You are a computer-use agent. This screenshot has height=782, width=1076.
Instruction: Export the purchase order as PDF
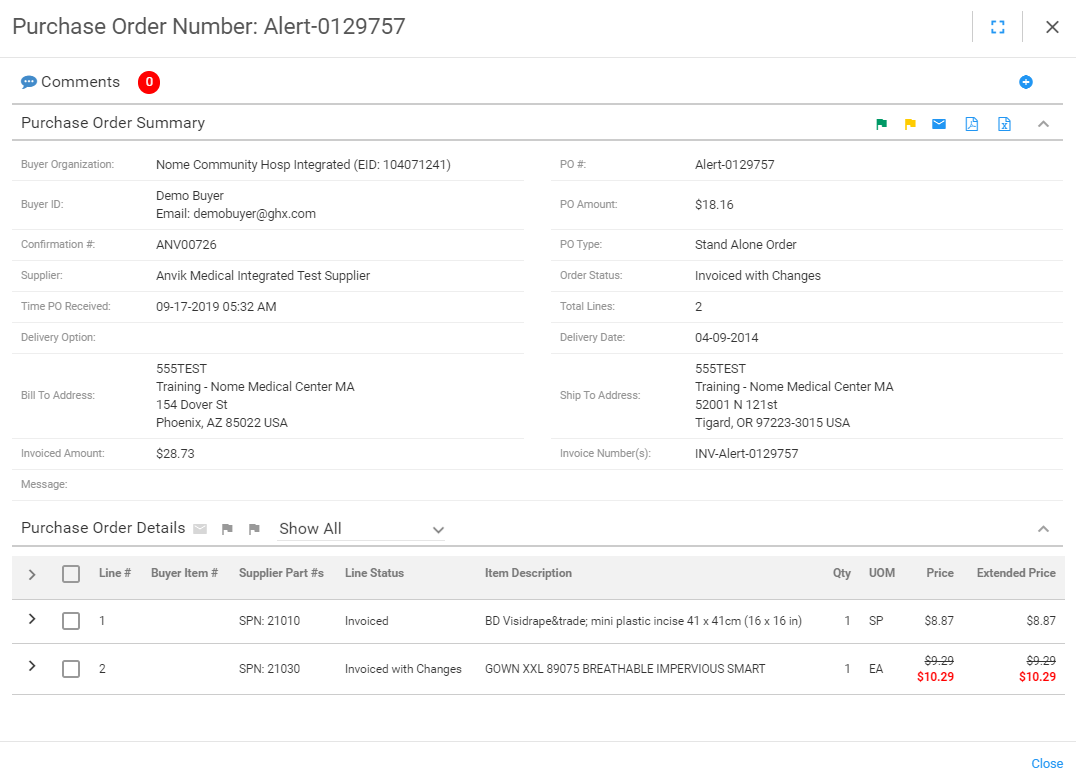971,124
